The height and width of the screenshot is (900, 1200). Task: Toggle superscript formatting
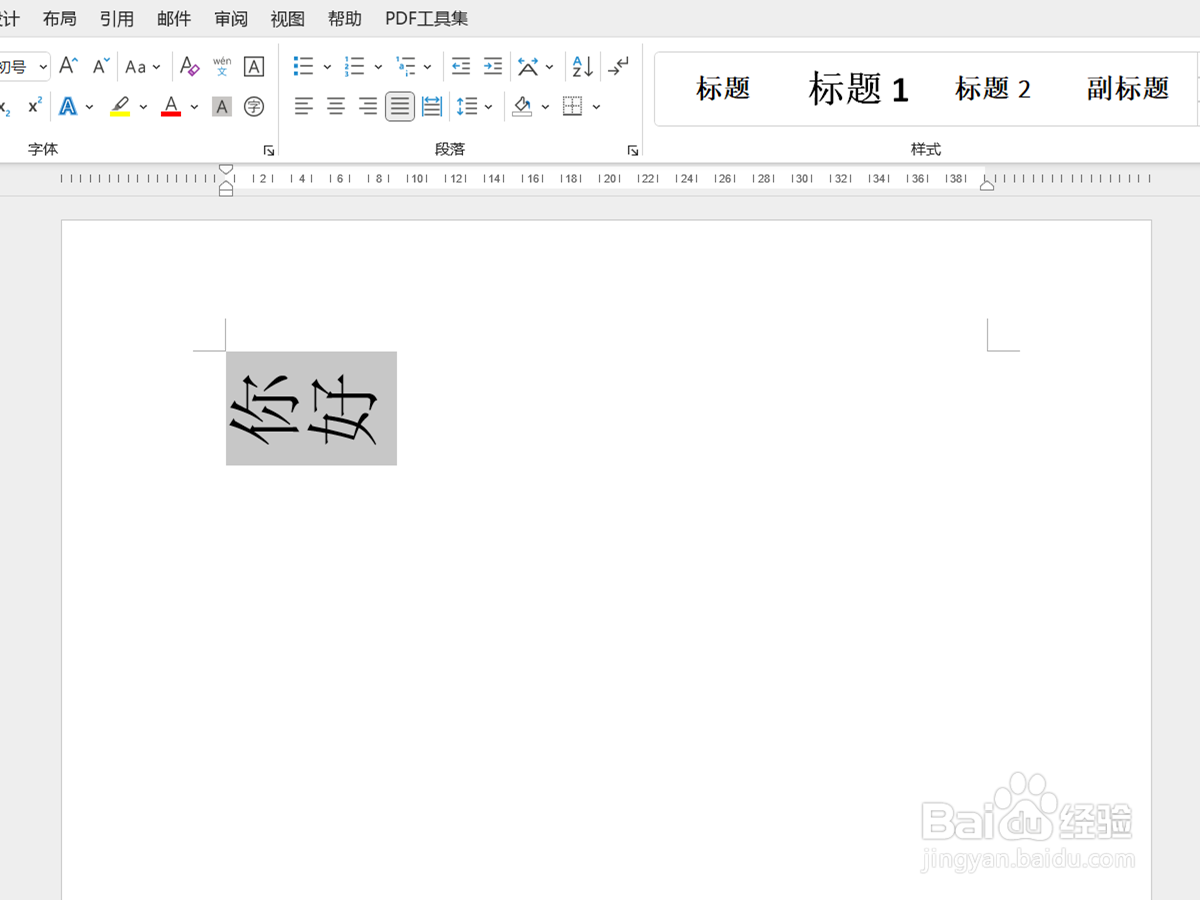pyautogui.click(x=35, y=106)
